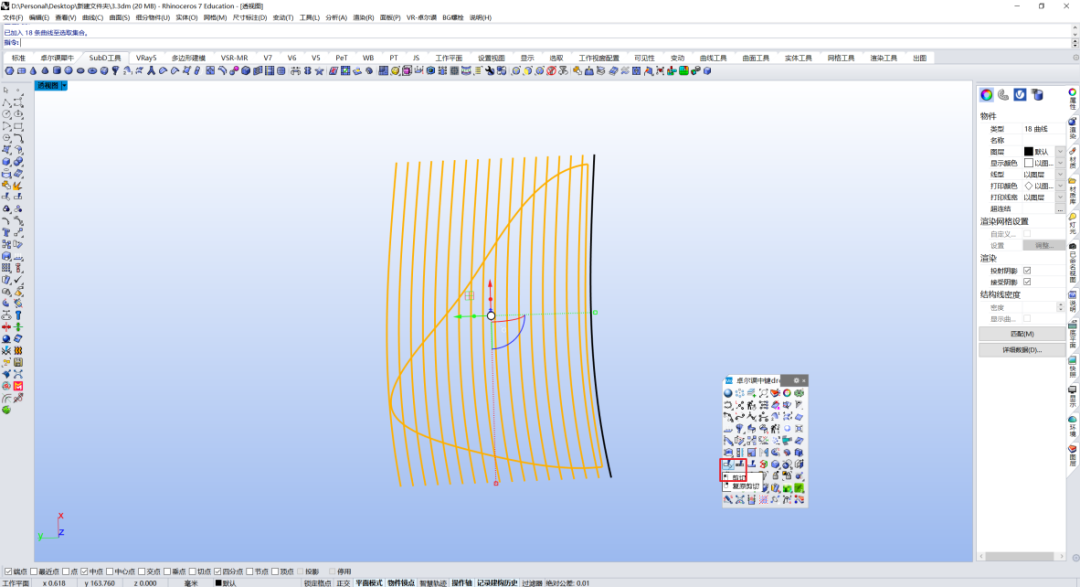Toggle the 中点 object snap checkbox
The height and width of the screenshot is (587, 1080).
[84, 571]
